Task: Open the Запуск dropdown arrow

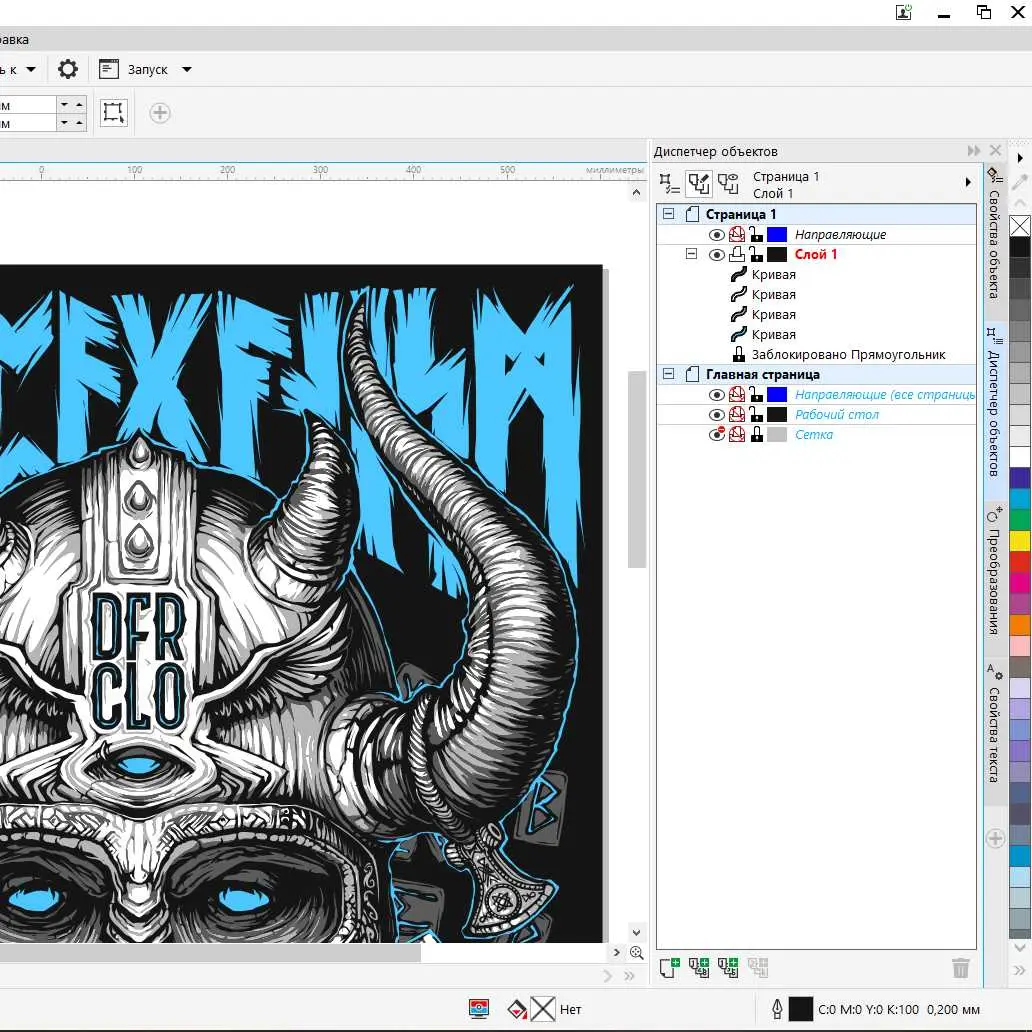Action: [187, 70]
